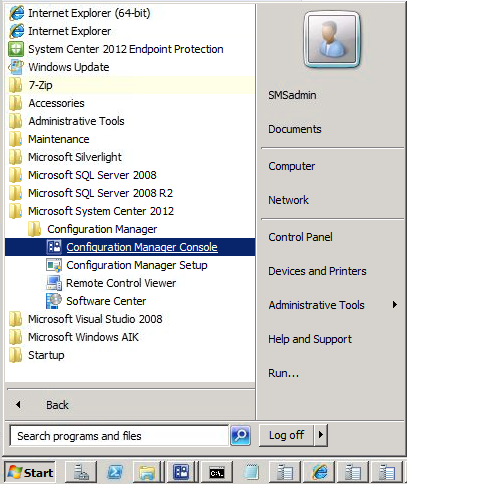Open Windows Update icon

[16, 67]
